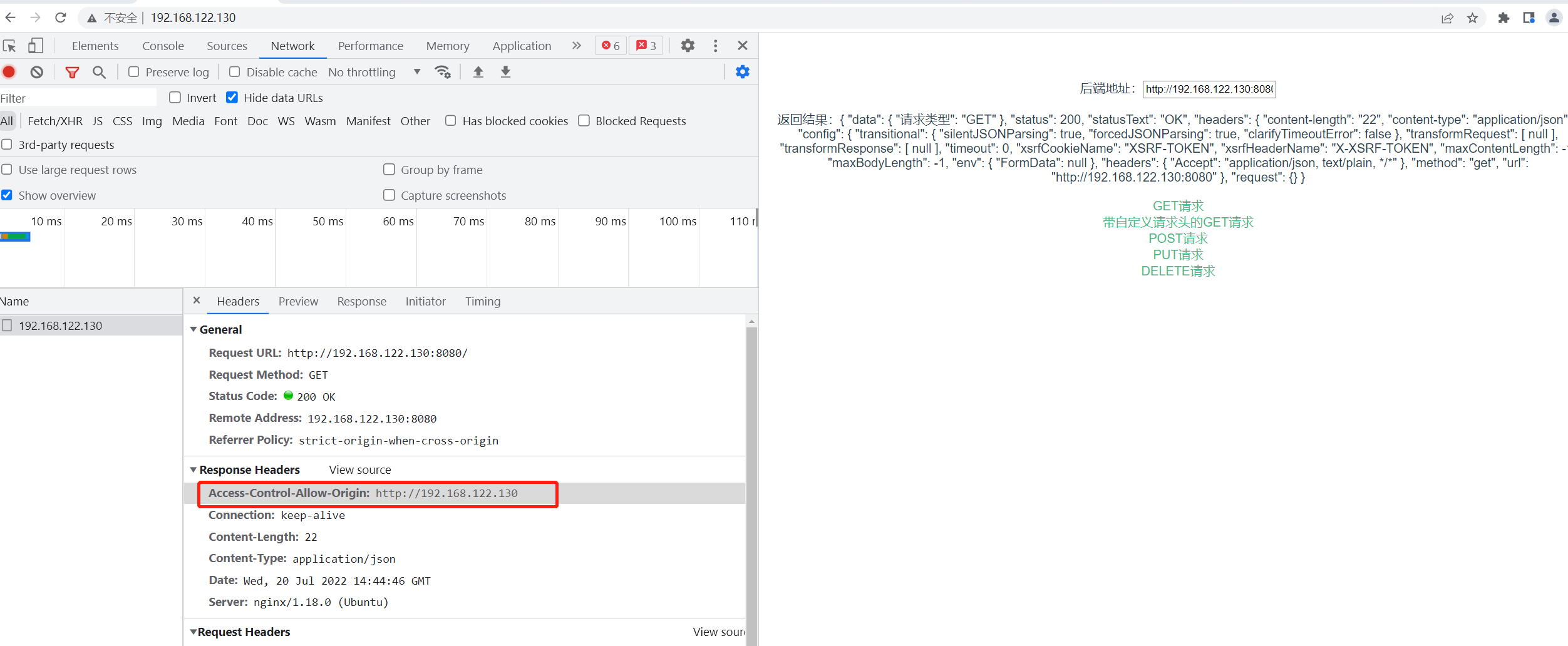Click View source next to Response Headers

tap(360, 469)
